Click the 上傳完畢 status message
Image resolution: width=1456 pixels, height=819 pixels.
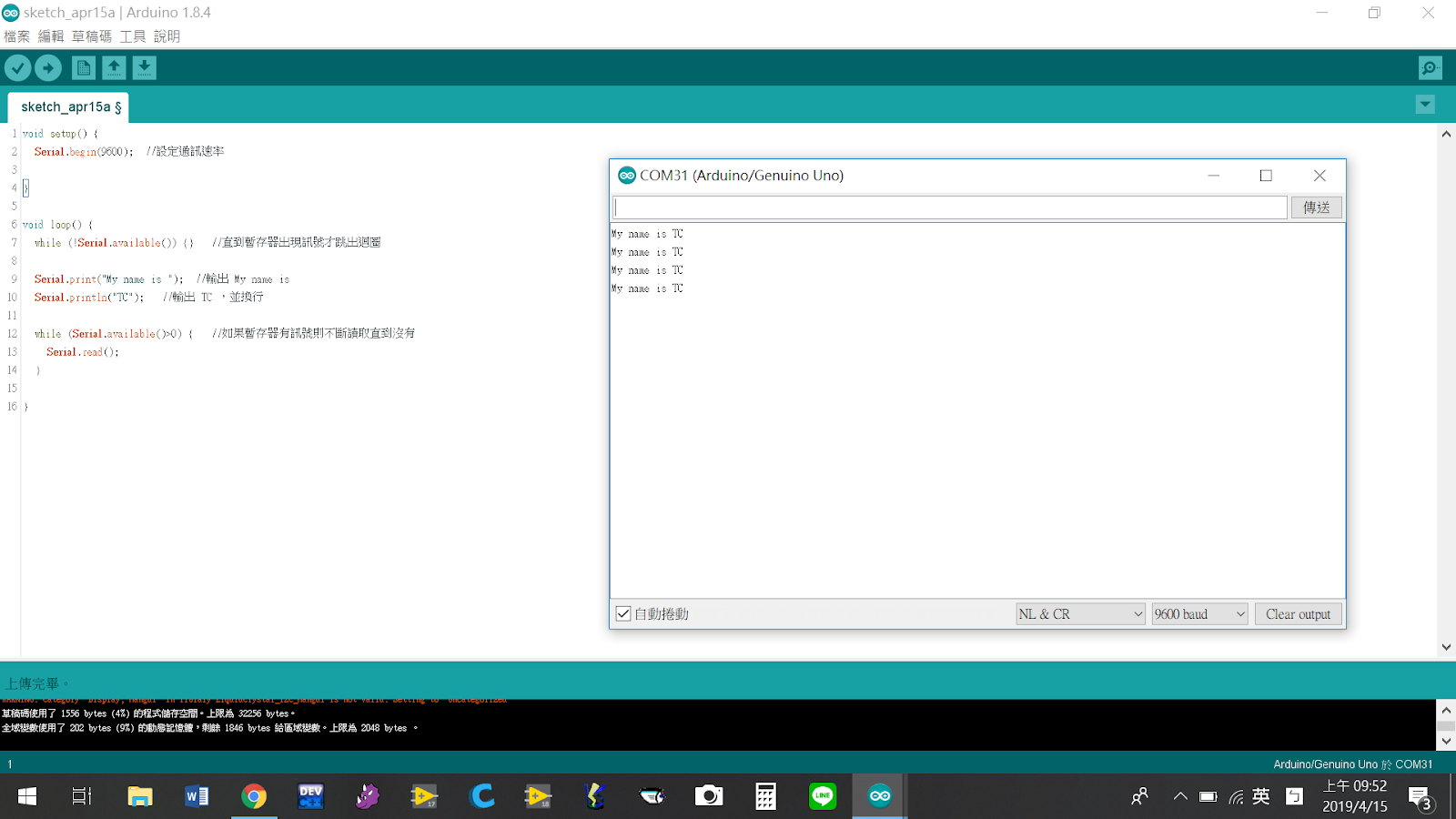[36, 683]
